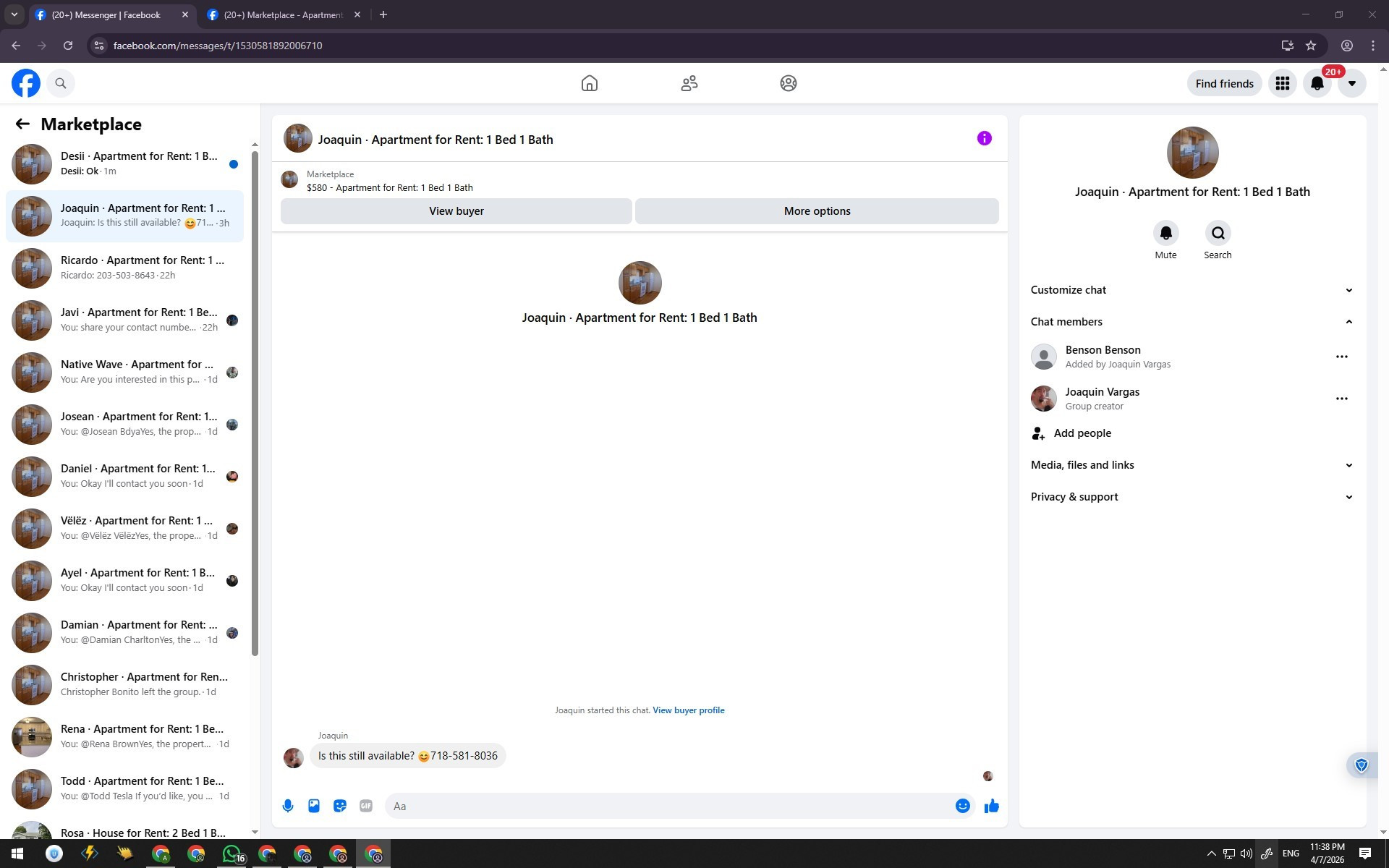Open the Friends icon in top navigation

pyautogui.click(x=689, y=83)
